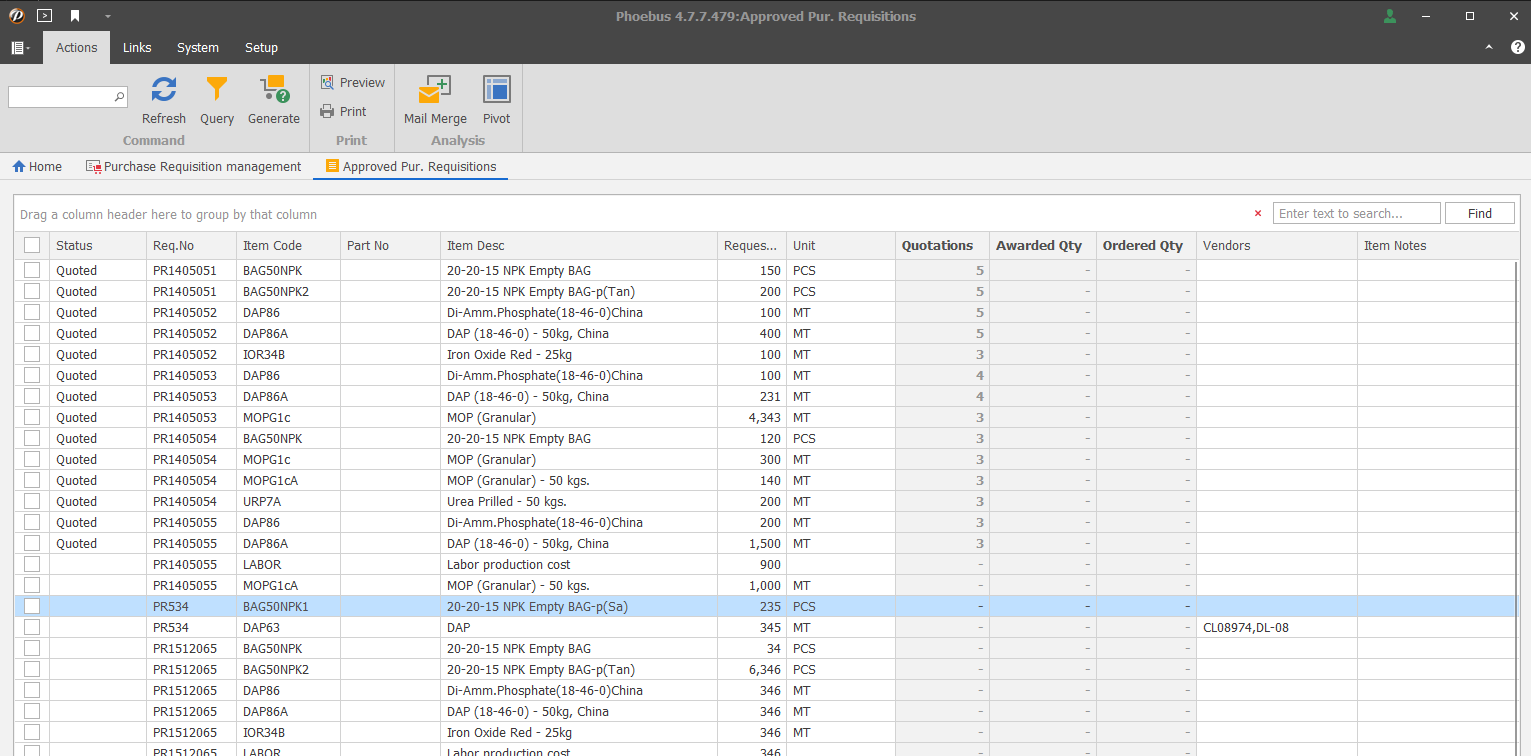The image size is (1531, 756).
Task: Open Print Preview
Action: click(x=352, y=83)
